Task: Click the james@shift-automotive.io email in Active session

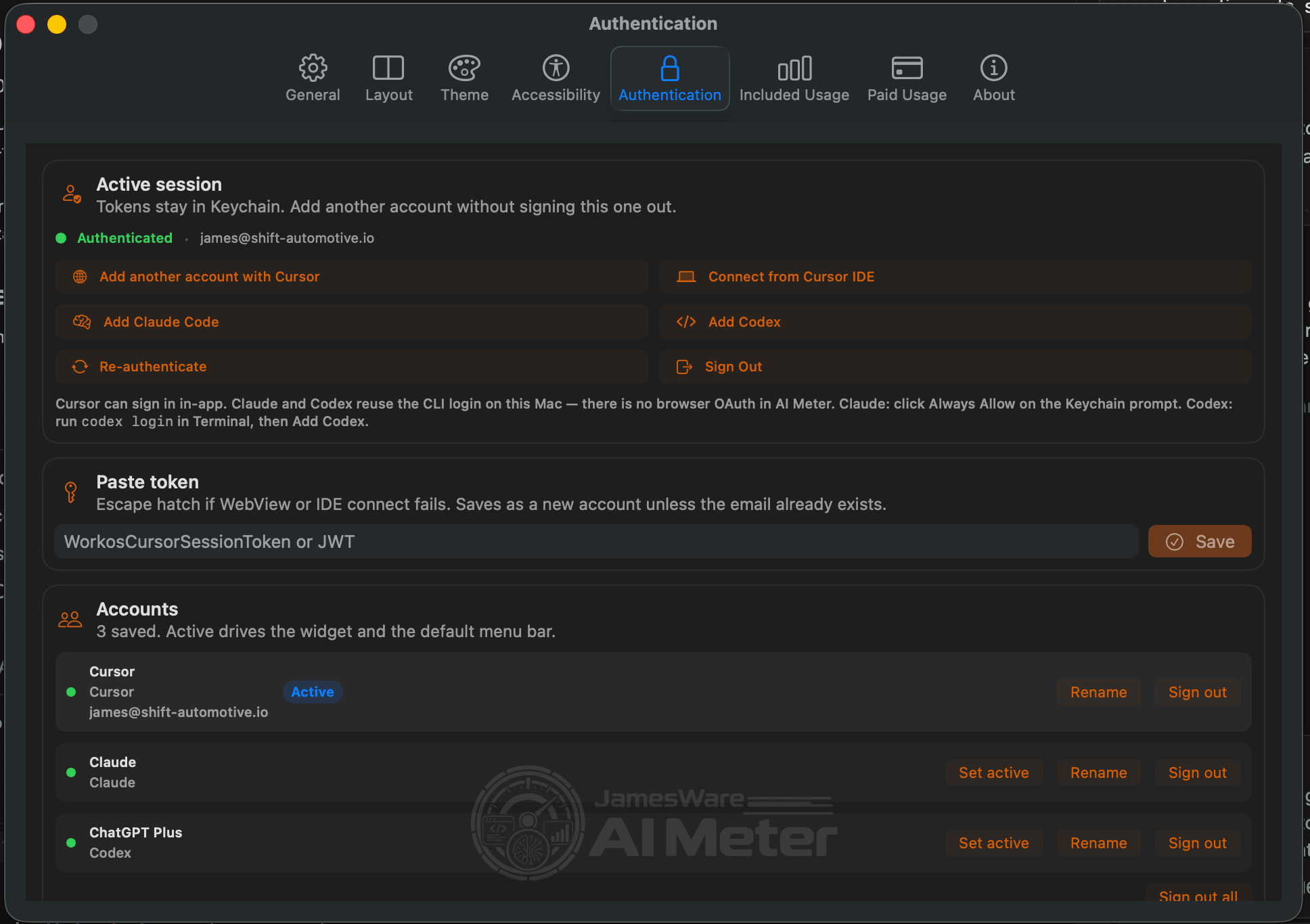Action: 287,238
